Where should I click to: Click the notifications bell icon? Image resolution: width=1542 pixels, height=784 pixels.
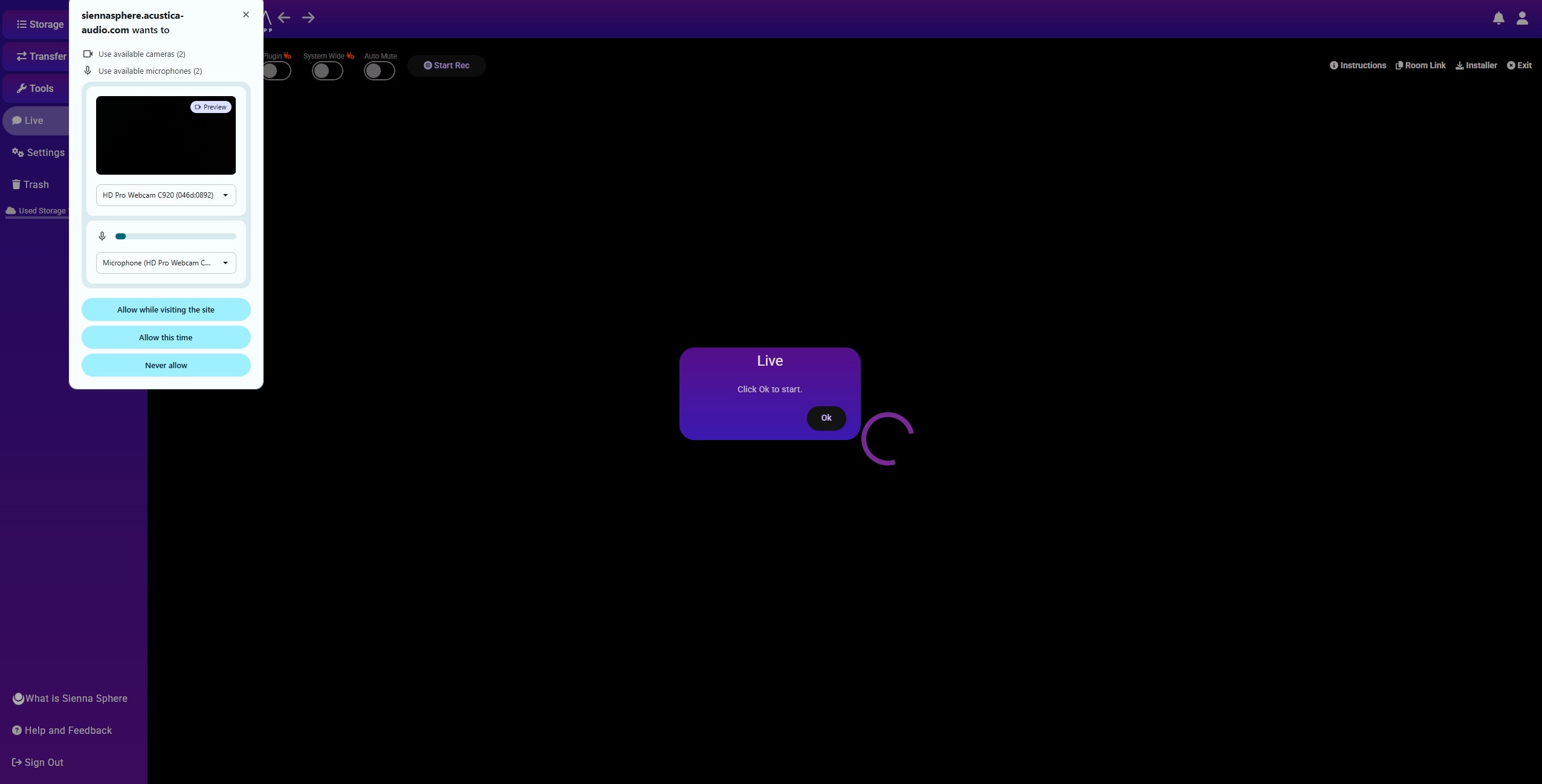[1498, 18]
